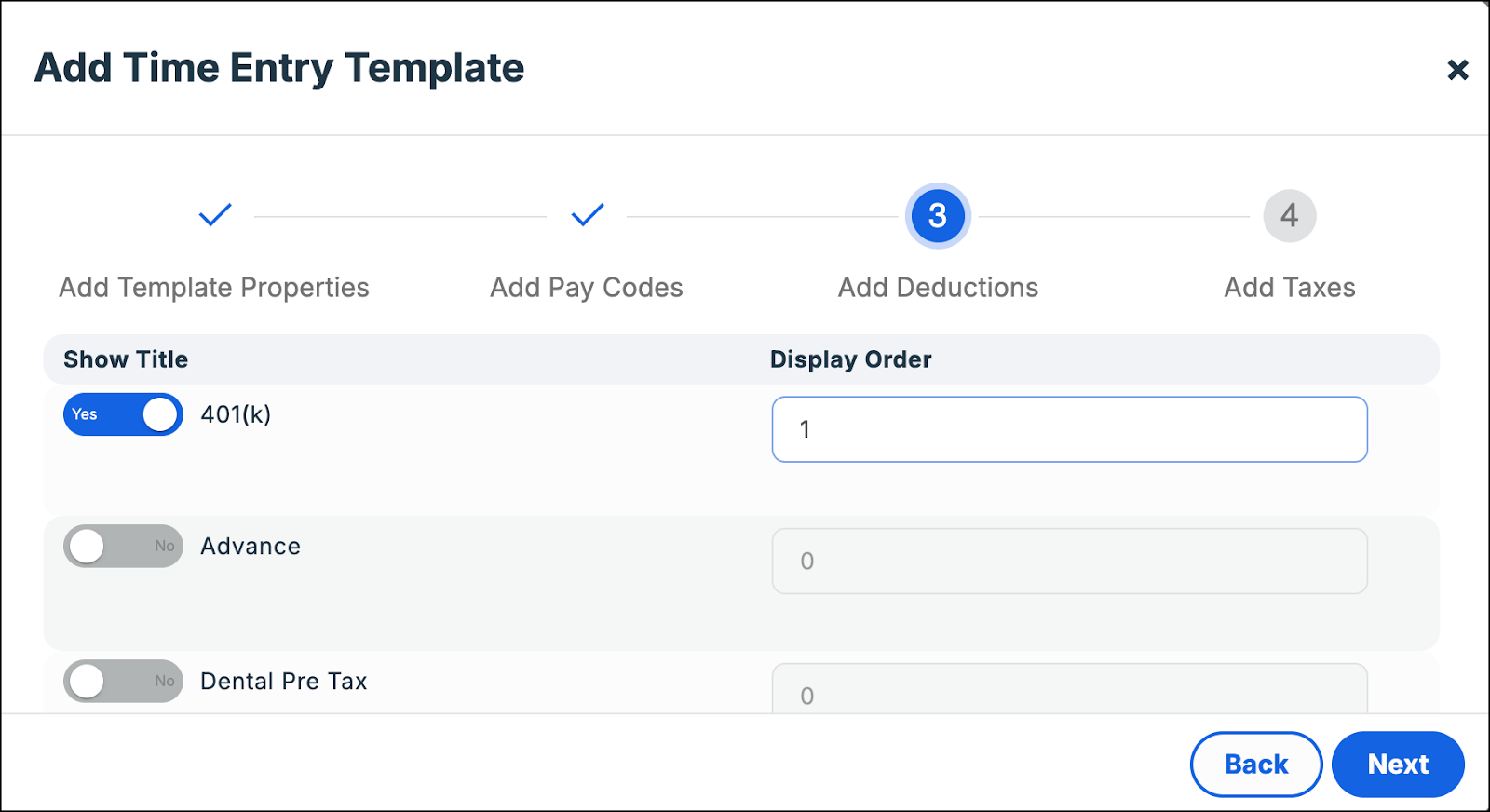Click the Show Title column header
The width and height of the screenshot is (1490, 812).
[126, 359]
